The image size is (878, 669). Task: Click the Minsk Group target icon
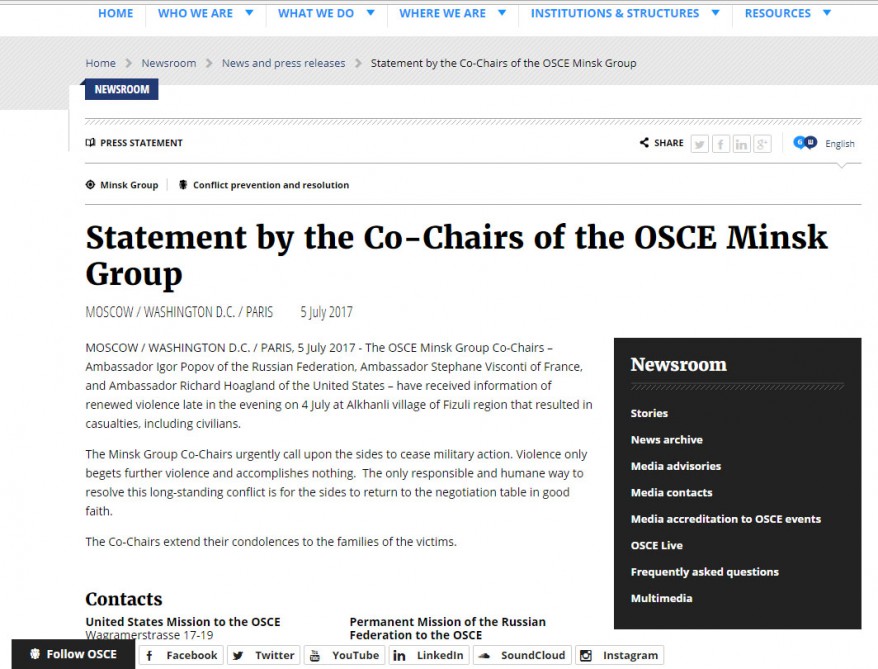90,185
